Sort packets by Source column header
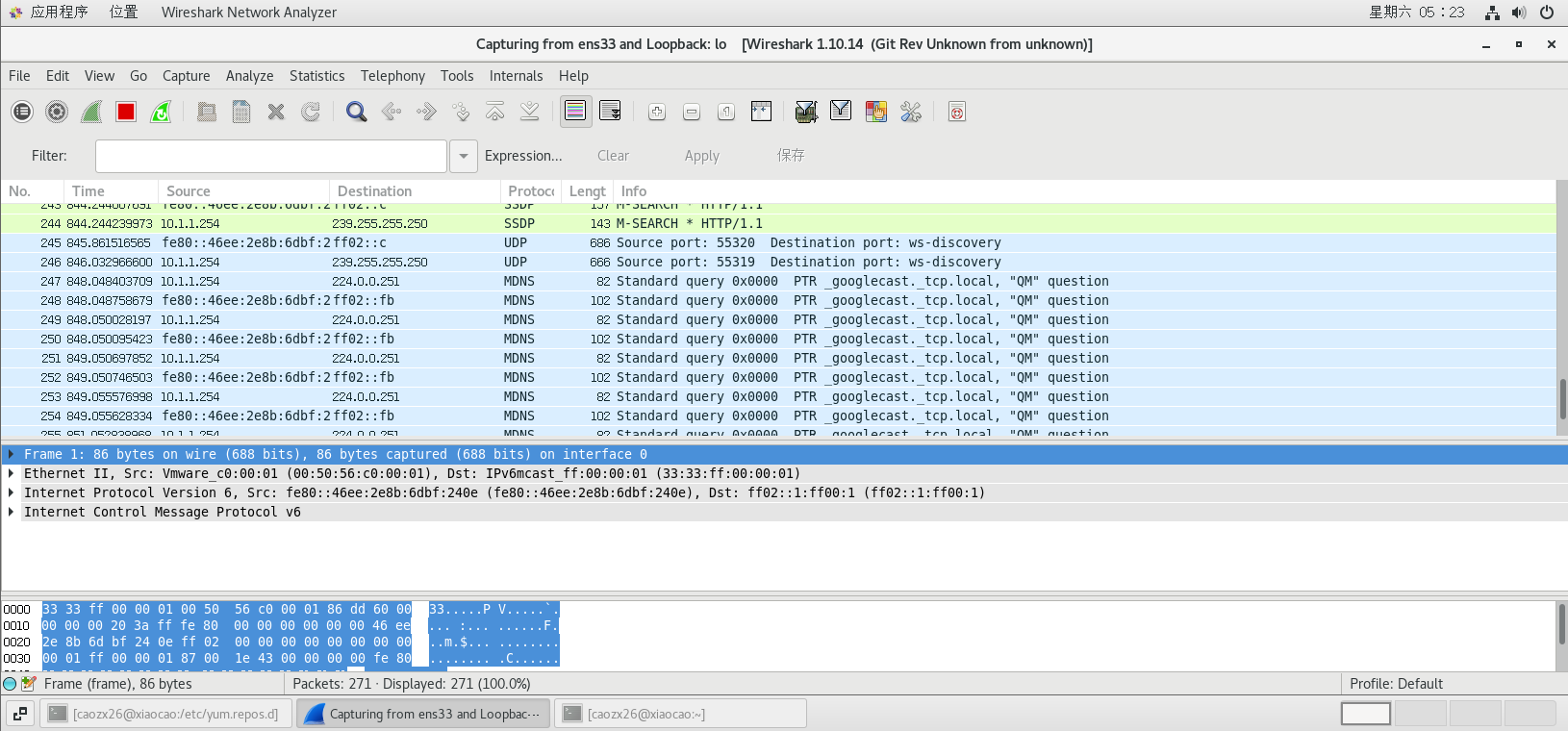Viewport: 1568px width, 731px height. (243, 191)
